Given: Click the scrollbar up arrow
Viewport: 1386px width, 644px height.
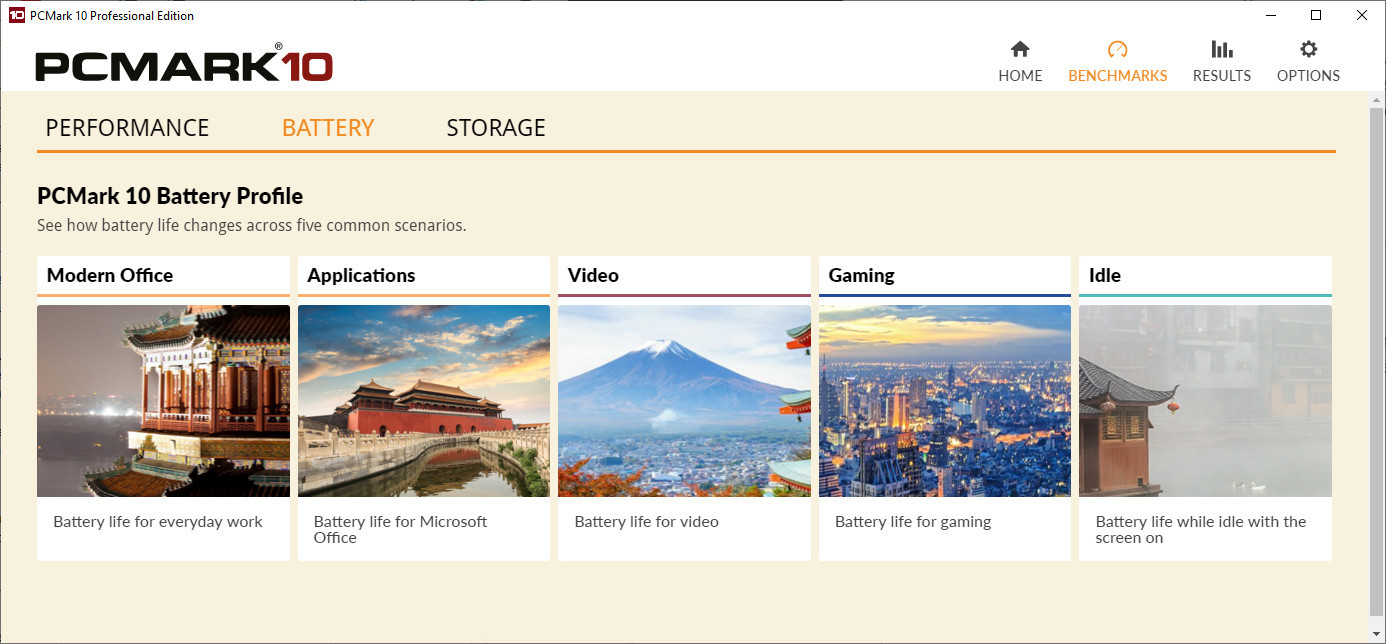Looking at the screenshot, I should click(x=1377, y=100).
